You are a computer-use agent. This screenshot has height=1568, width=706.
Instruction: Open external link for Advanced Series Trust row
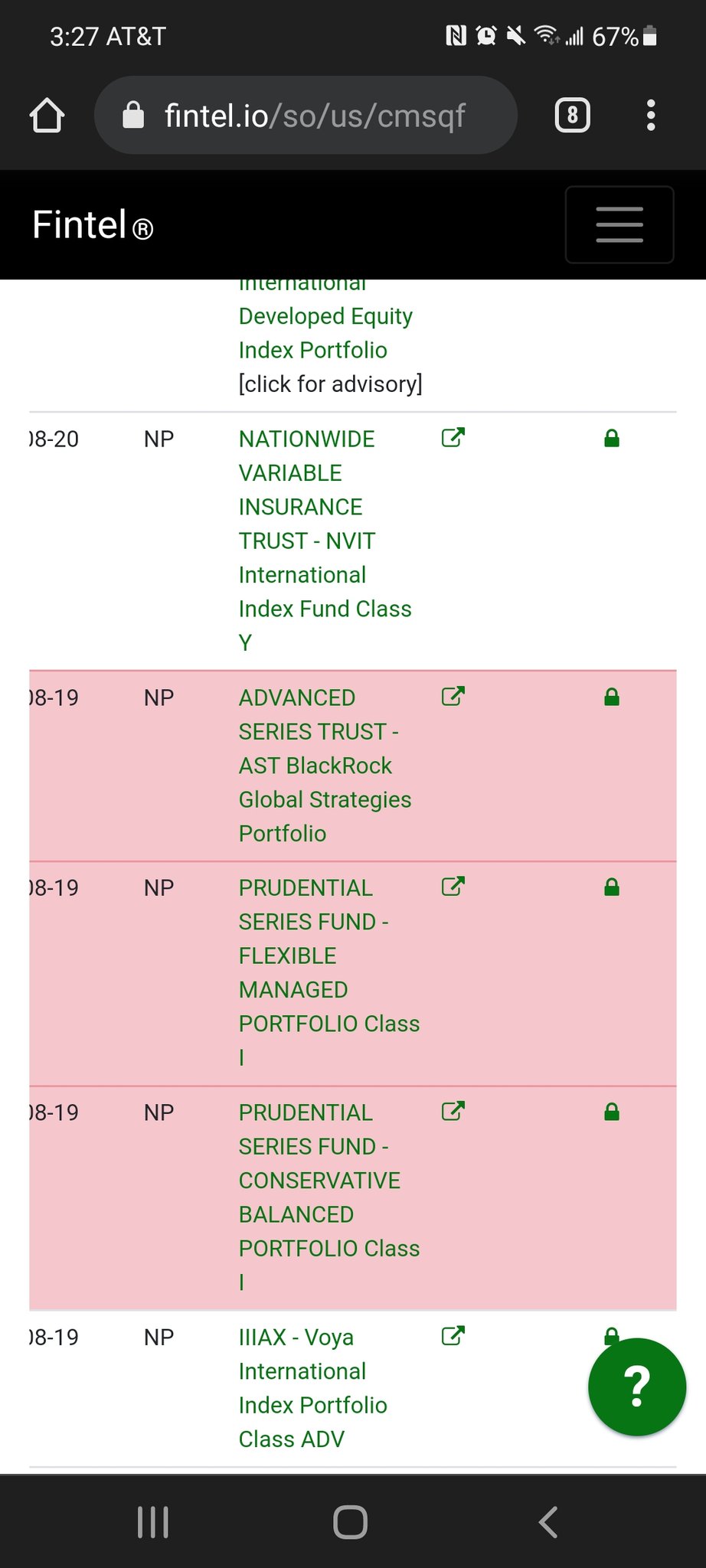point(453,697)
